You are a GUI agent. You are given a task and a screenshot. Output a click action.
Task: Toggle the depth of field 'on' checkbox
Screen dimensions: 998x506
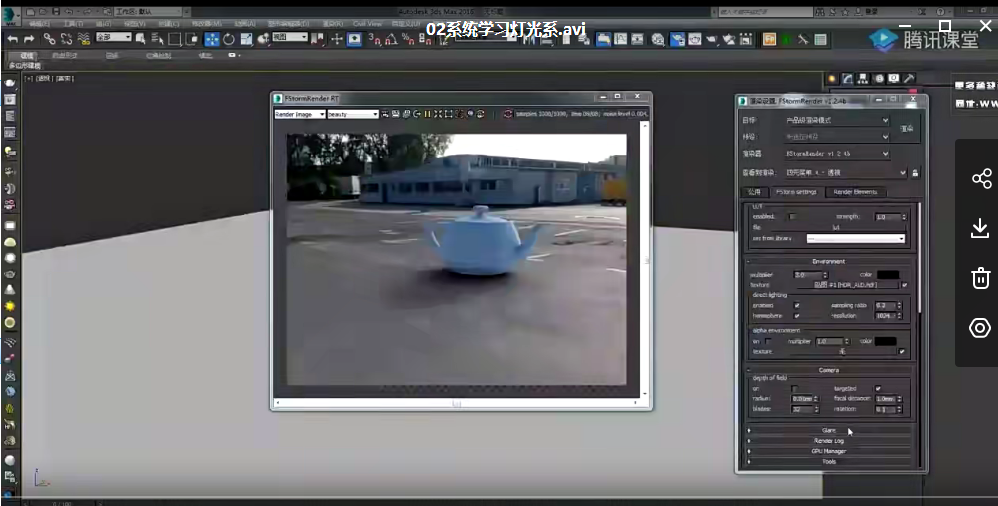tap(794, 388)
